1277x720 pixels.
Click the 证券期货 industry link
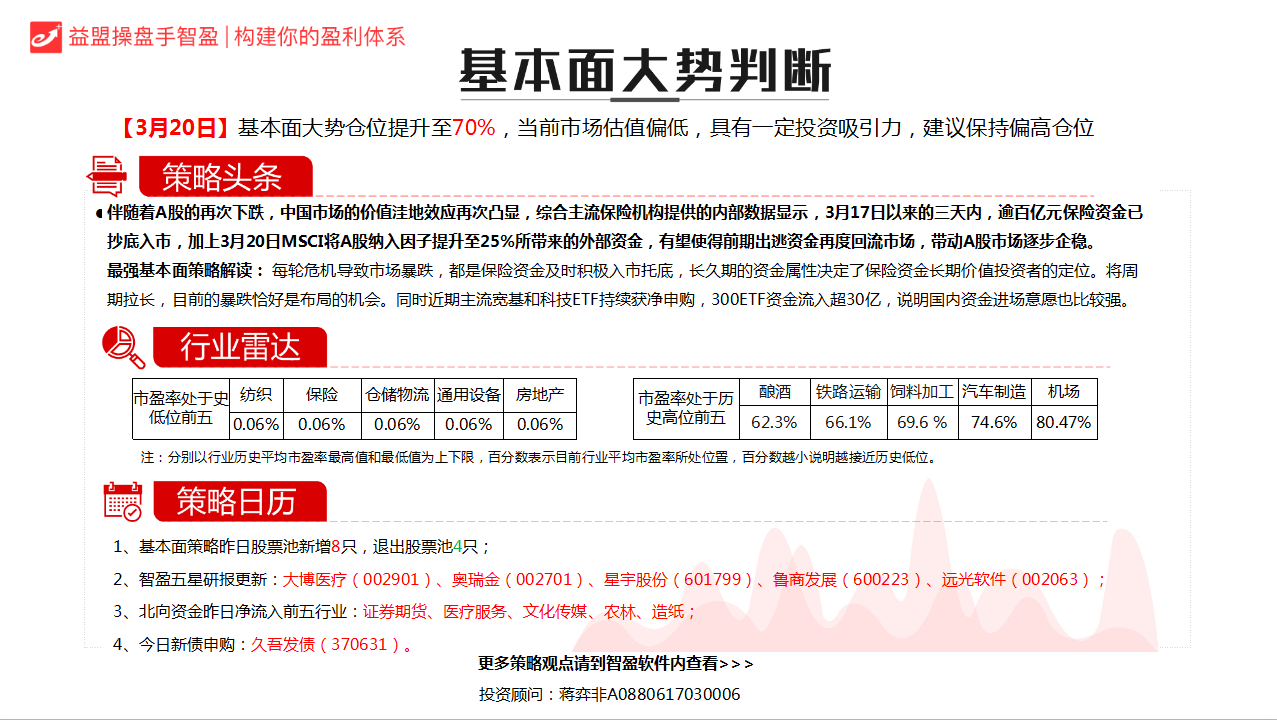pyautogui.click(x=394, y=612)
